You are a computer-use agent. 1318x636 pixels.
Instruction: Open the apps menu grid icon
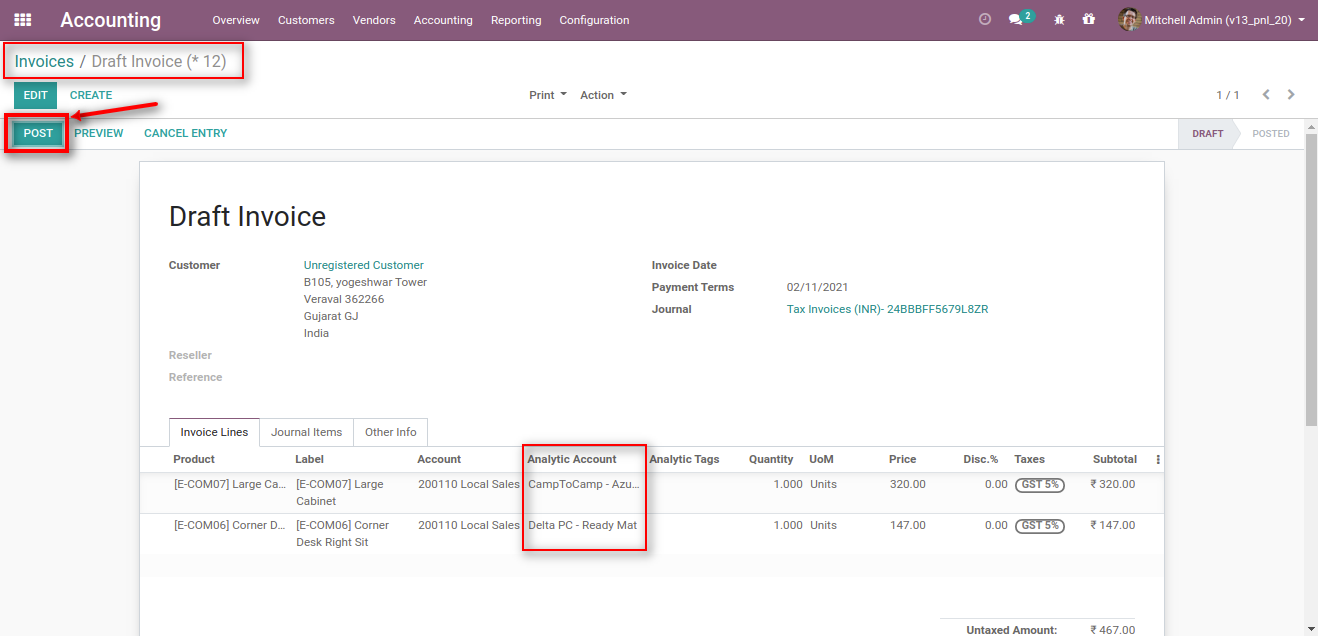coord(22,19)
